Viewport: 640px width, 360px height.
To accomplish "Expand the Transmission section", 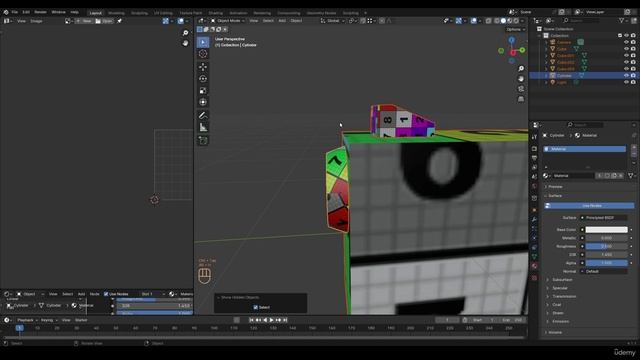I will [564, 296].
